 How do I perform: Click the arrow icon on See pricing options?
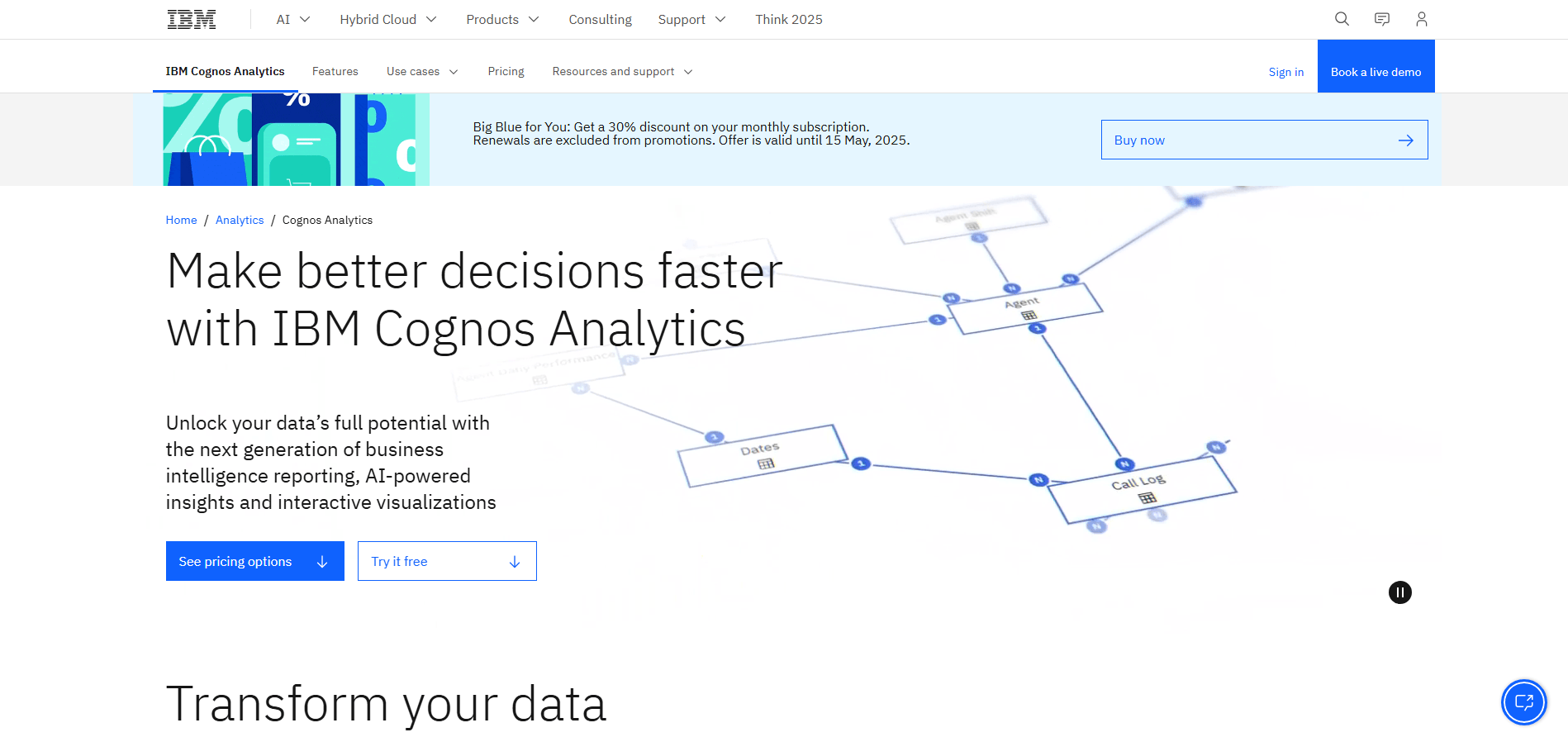click(x=321, y=561)
